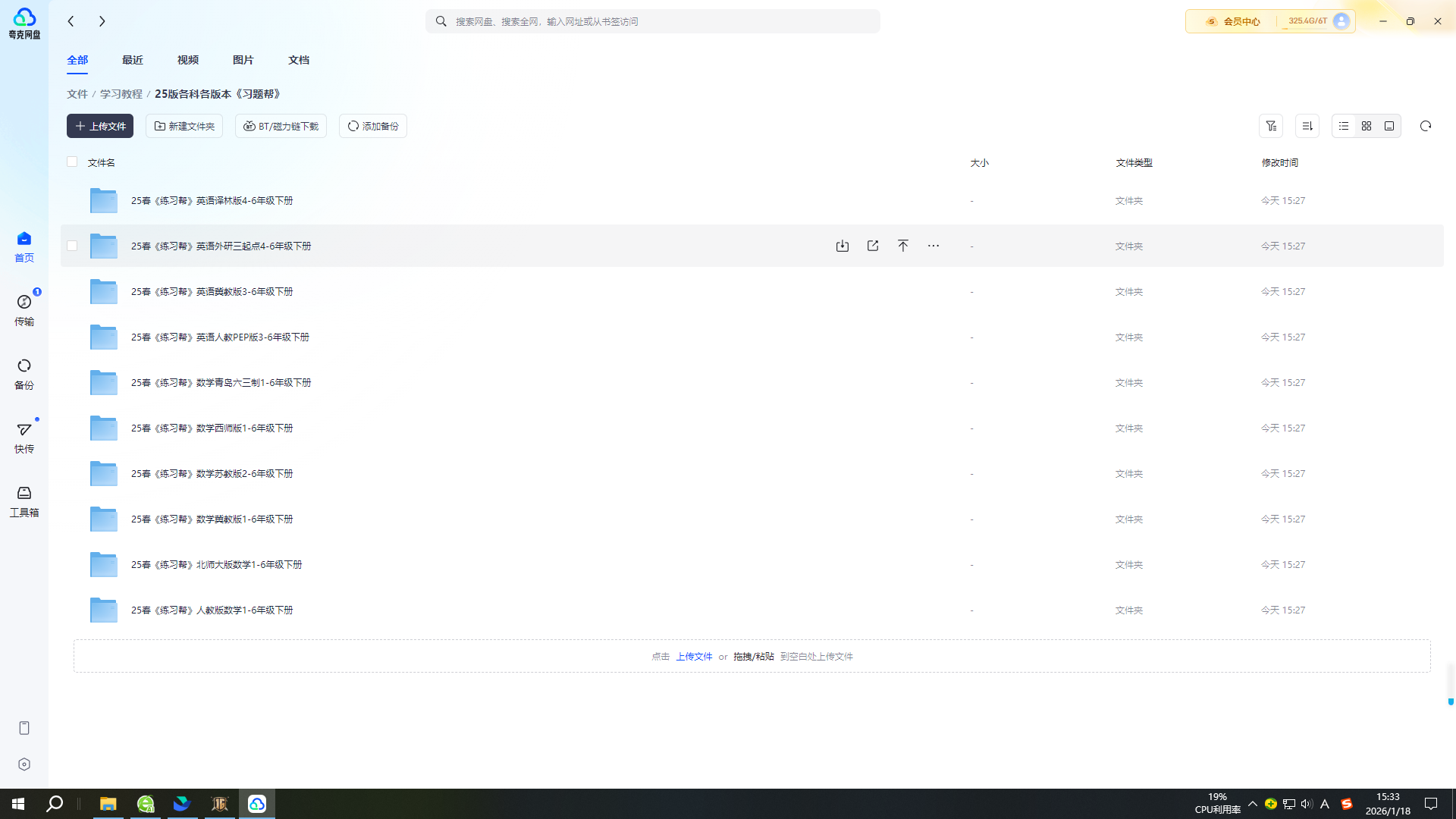Check the select-all box beside 文件名

coord(72,162)
